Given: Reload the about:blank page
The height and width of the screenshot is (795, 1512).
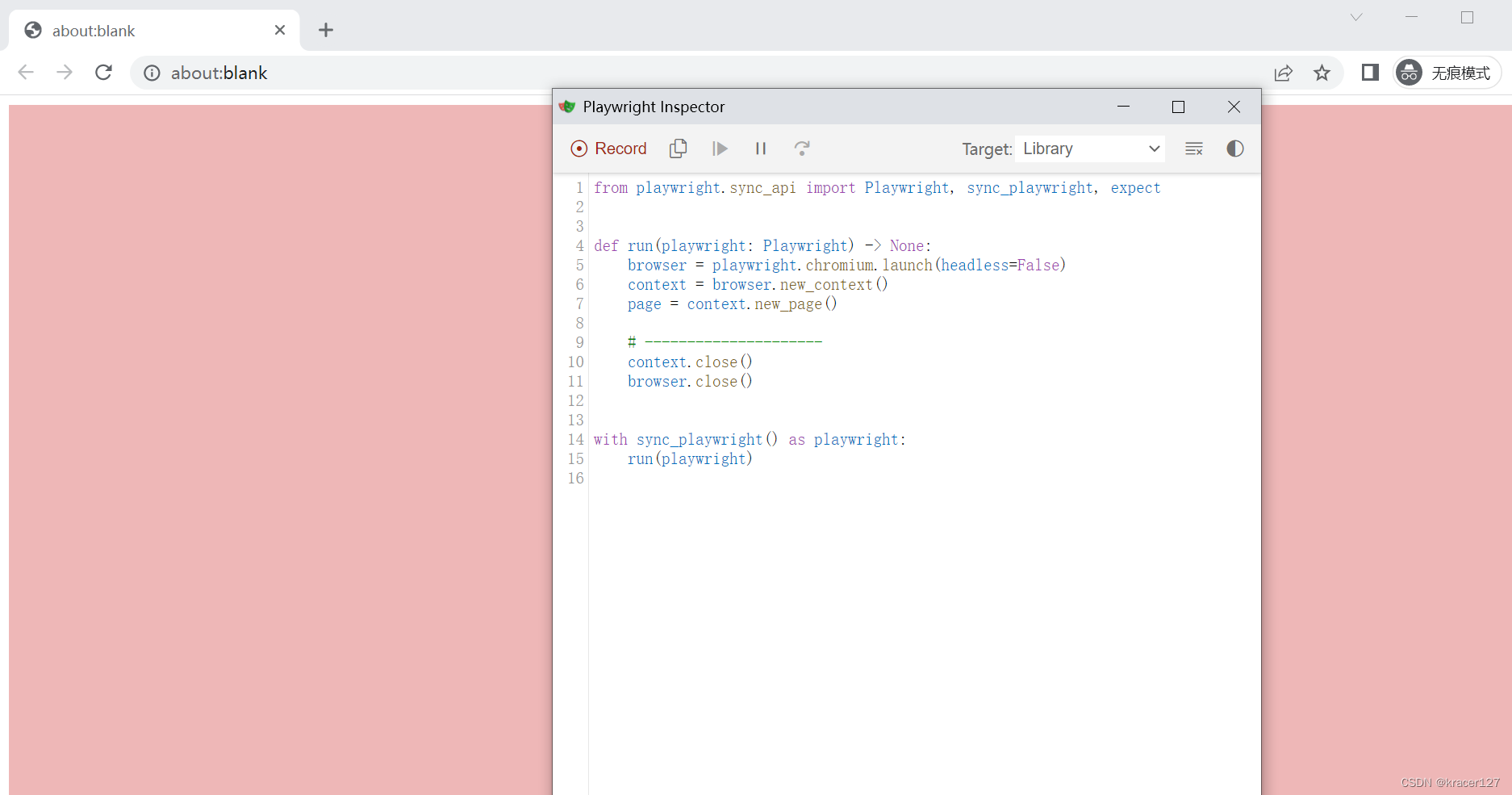Looking at the screenshot, I should [x=103, y=73].
